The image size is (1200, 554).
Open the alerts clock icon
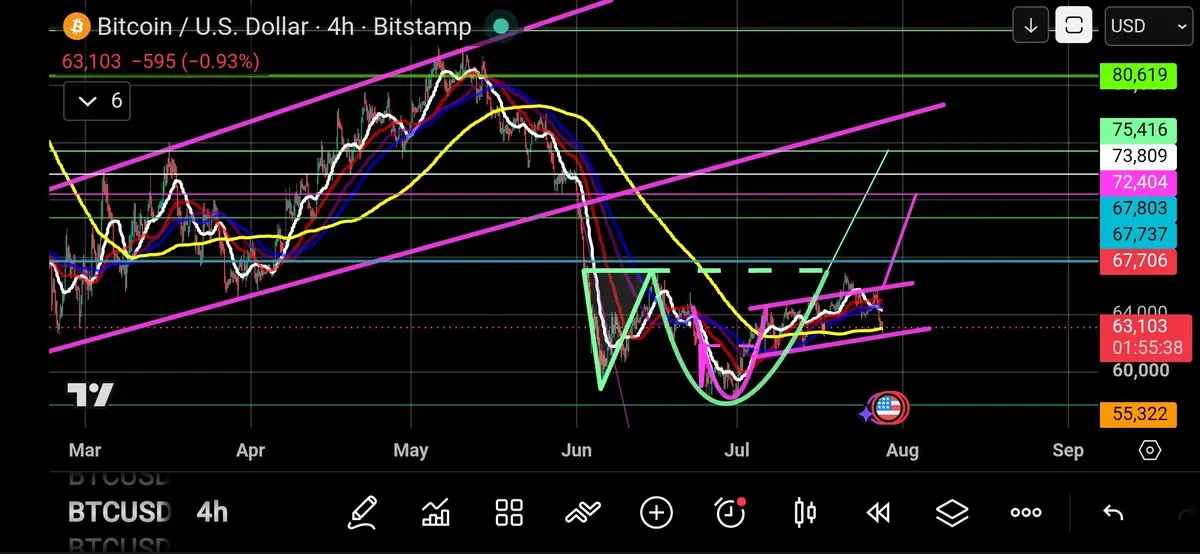731,512
